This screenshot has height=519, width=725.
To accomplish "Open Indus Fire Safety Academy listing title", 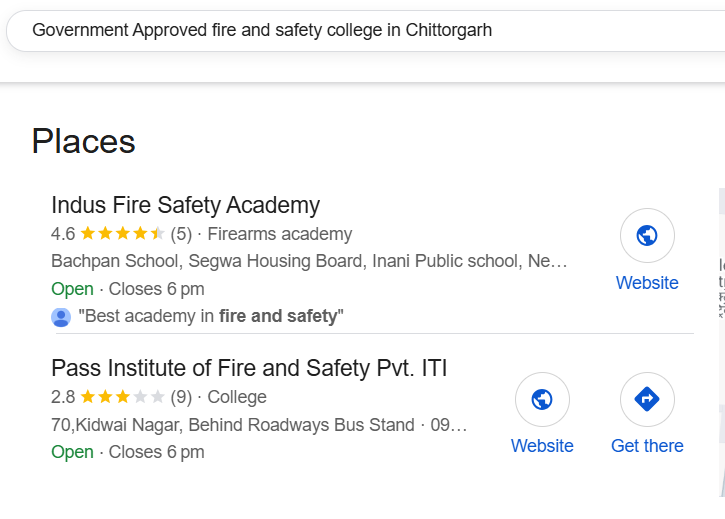I will [x=185, y=205].
